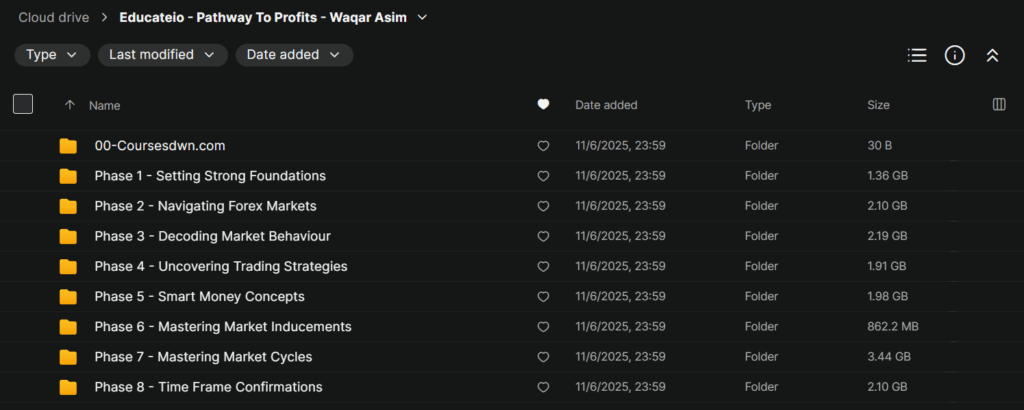Open the Last modified filter dropdown
This screenshot has height=410, width=1024.
coord(162,55)
